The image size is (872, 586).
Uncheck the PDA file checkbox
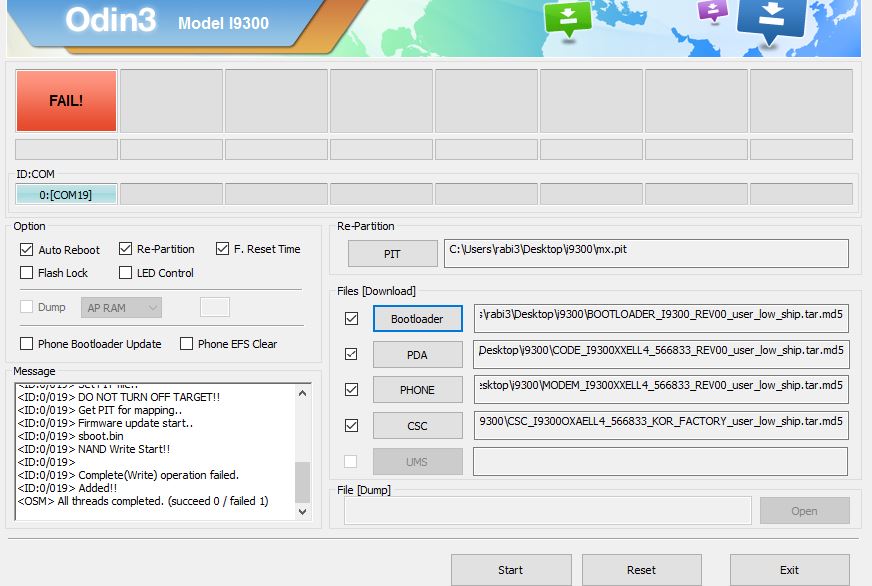point(351,354)
